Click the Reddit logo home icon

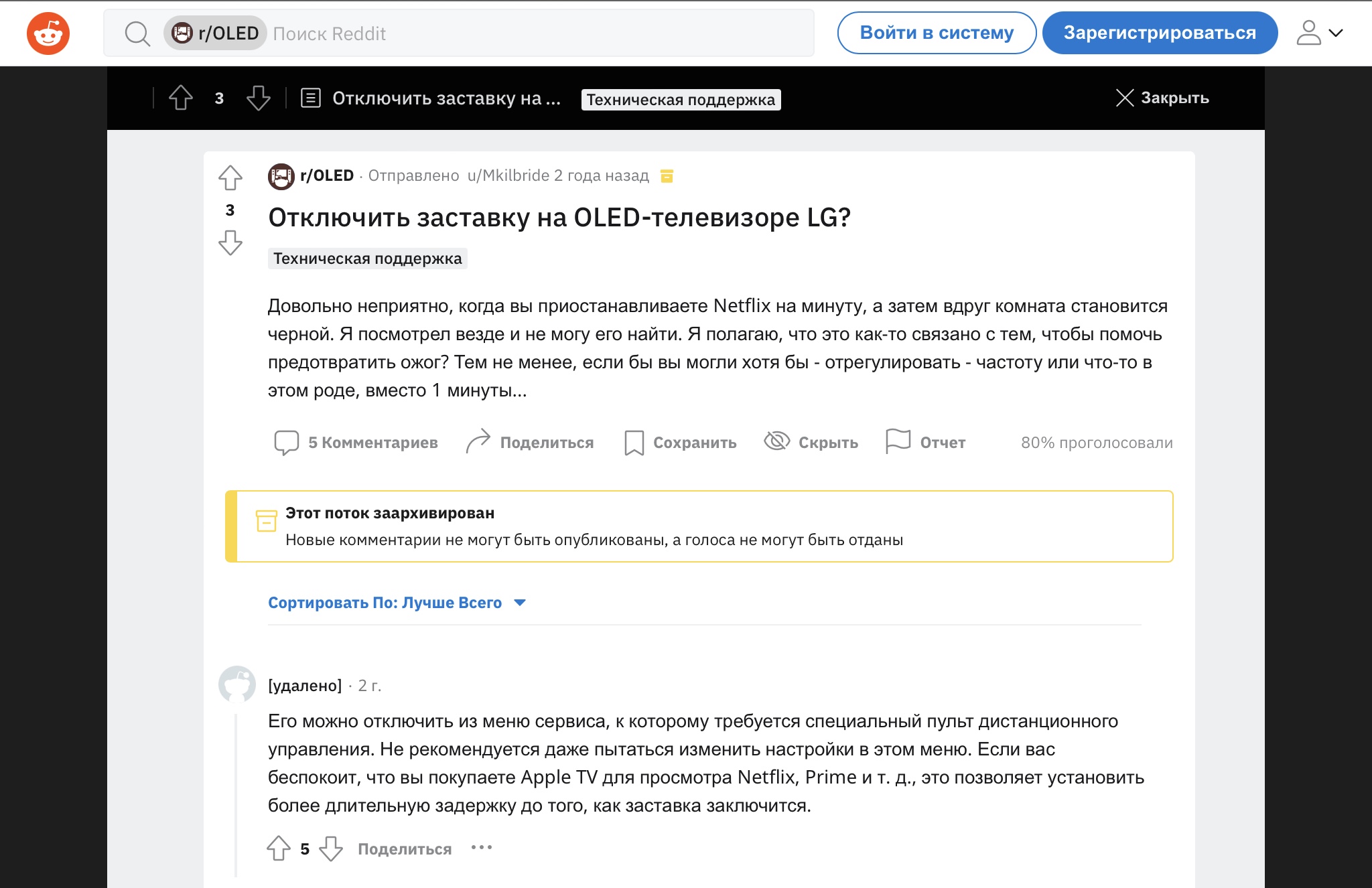pyautogui.click(x=48, y=33)
